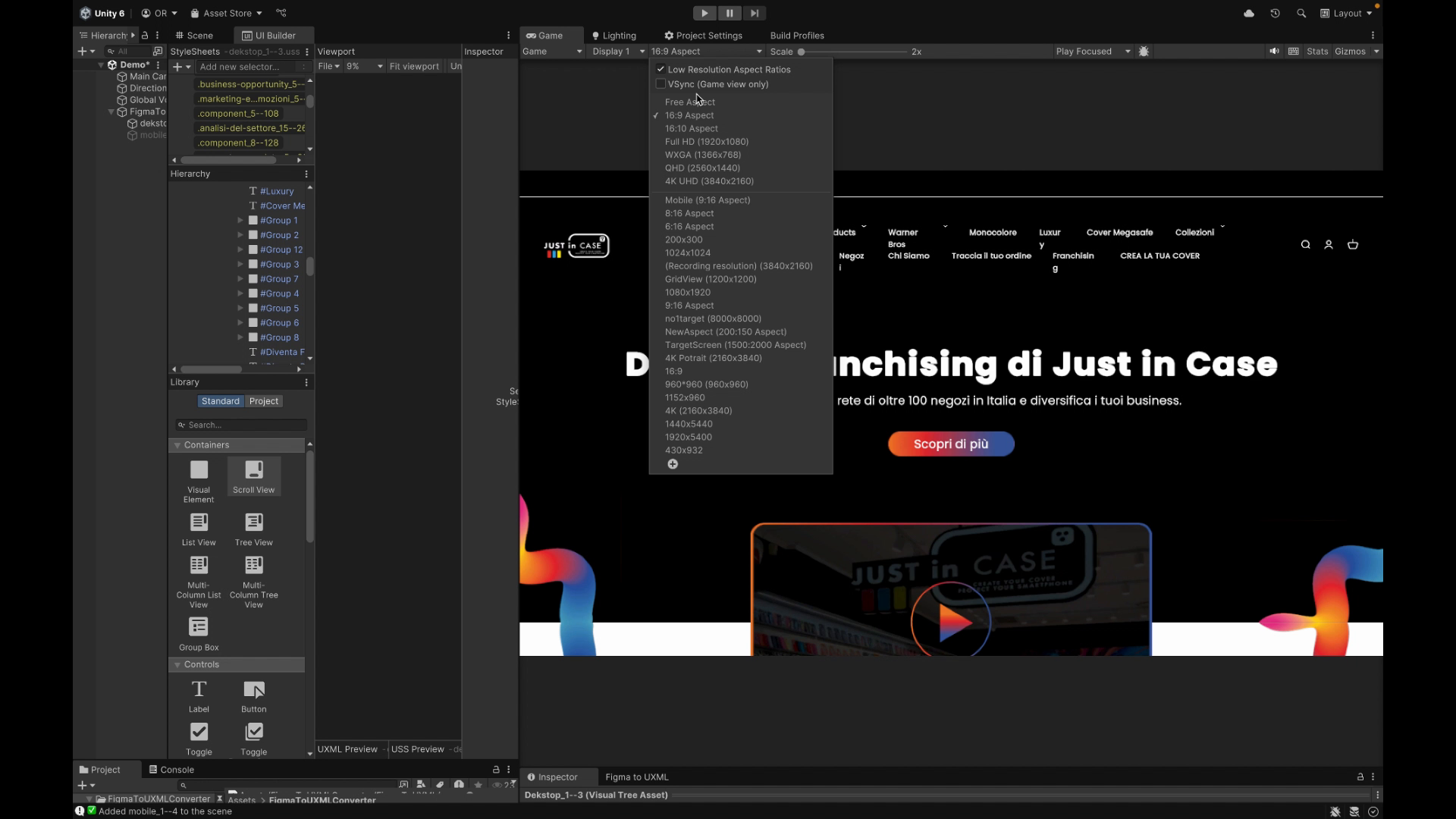1456x819 pixels.
Task: Click the video play button in the game preview
Action: click(x=951, y=623)
